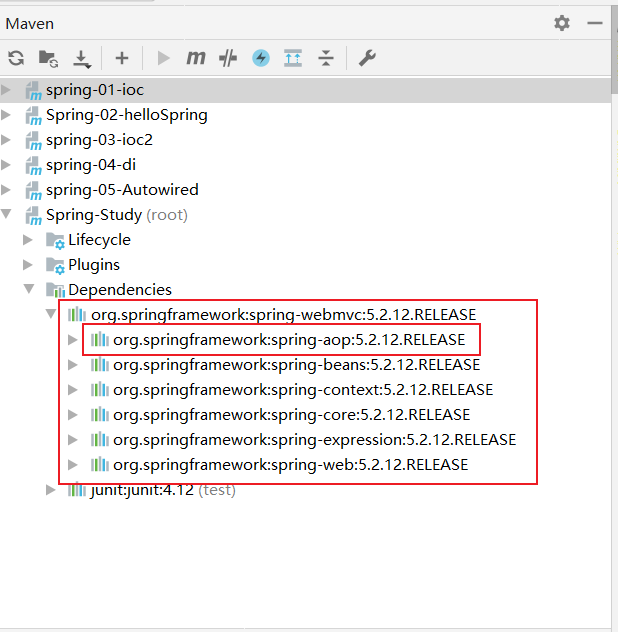The image size is (618, 632).
Task: Toggle Skip Tests mode lightning icon
Action: click(261, 58)
